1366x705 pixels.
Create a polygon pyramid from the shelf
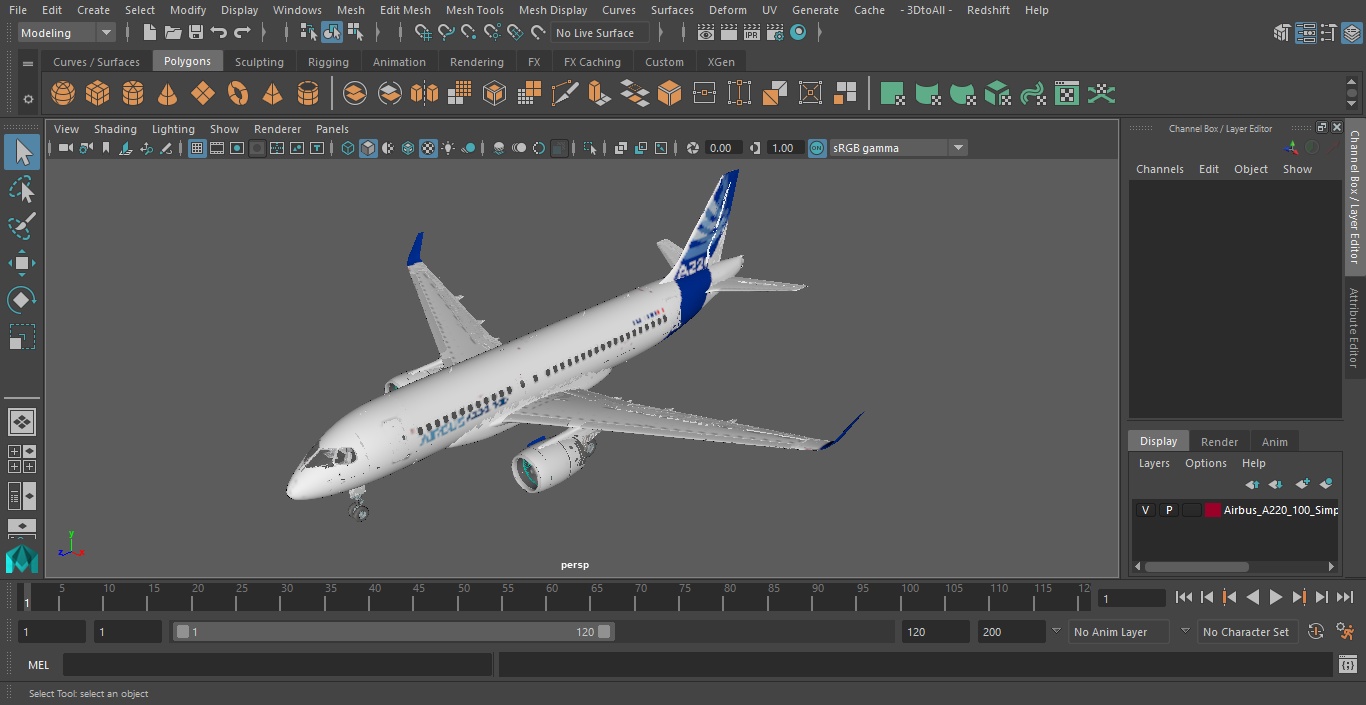(x=272, y=94)
